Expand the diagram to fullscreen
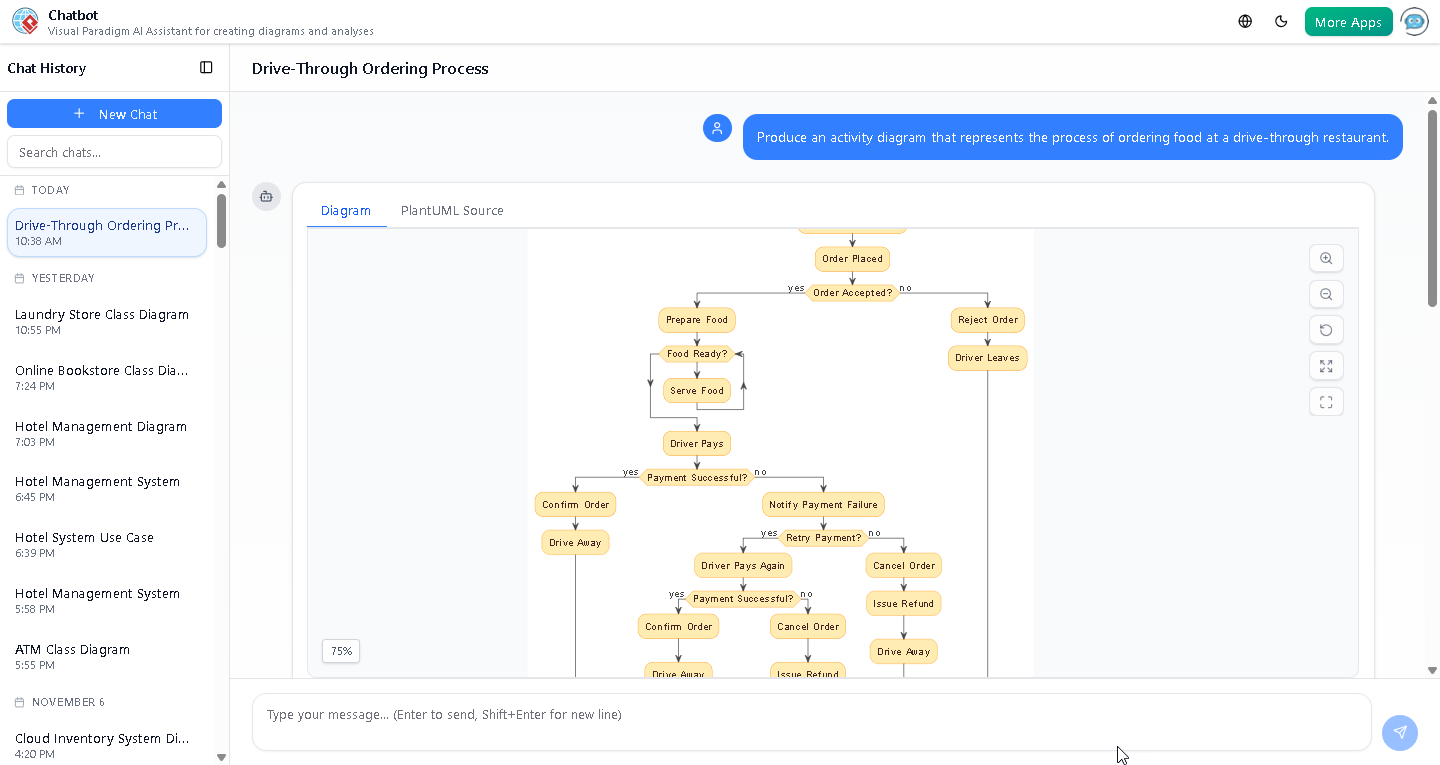Image resolution: width=1440 pixels, height=765 pixels. click(x=1326, y=366)
